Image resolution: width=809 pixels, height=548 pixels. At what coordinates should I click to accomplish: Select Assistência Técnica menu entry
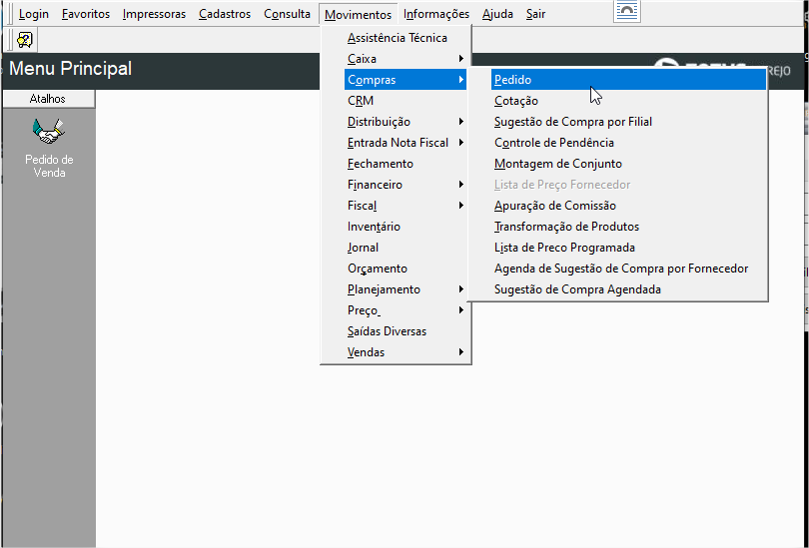[396, 38]
